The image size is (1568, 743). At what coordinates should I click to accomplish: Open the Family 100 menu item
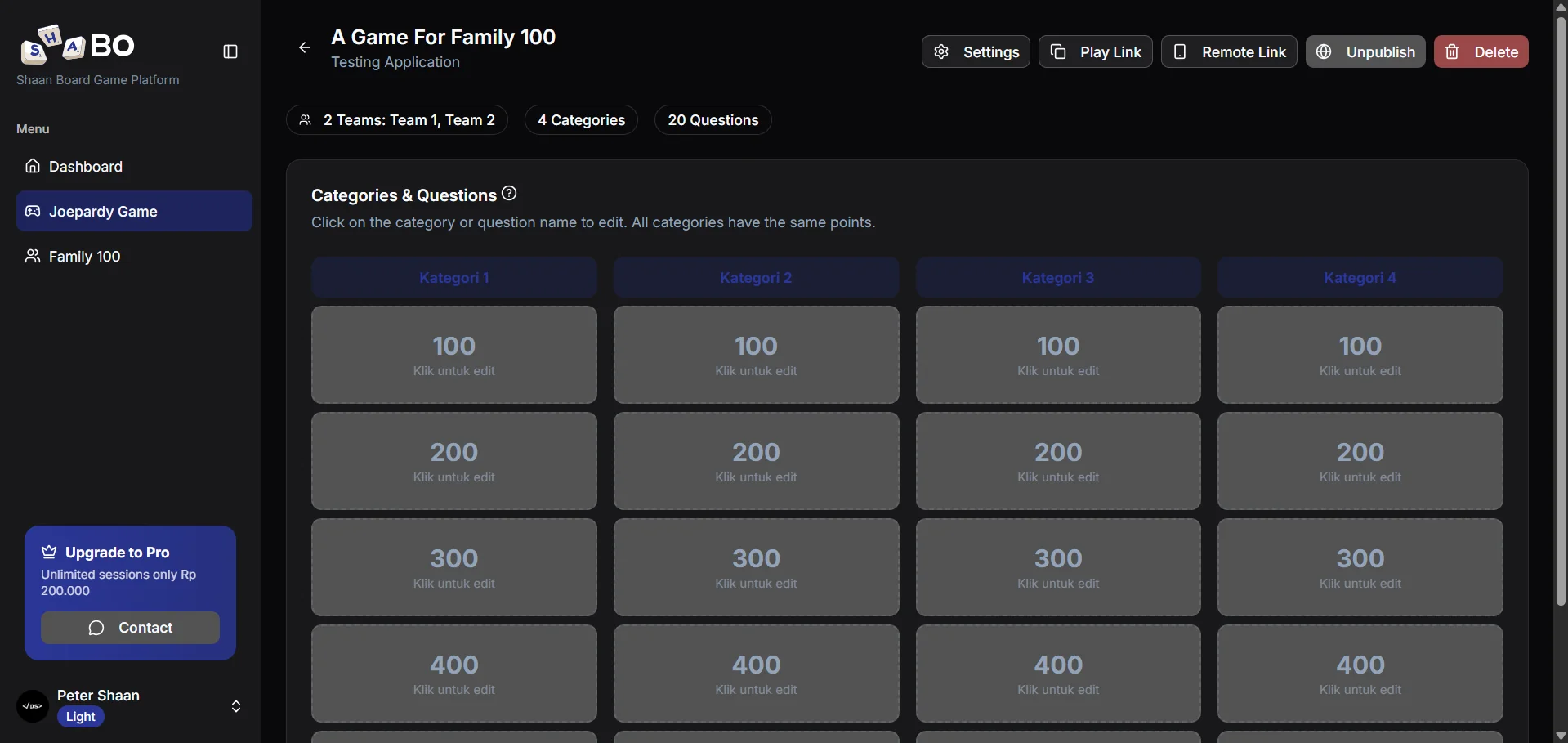coord(134,257)
